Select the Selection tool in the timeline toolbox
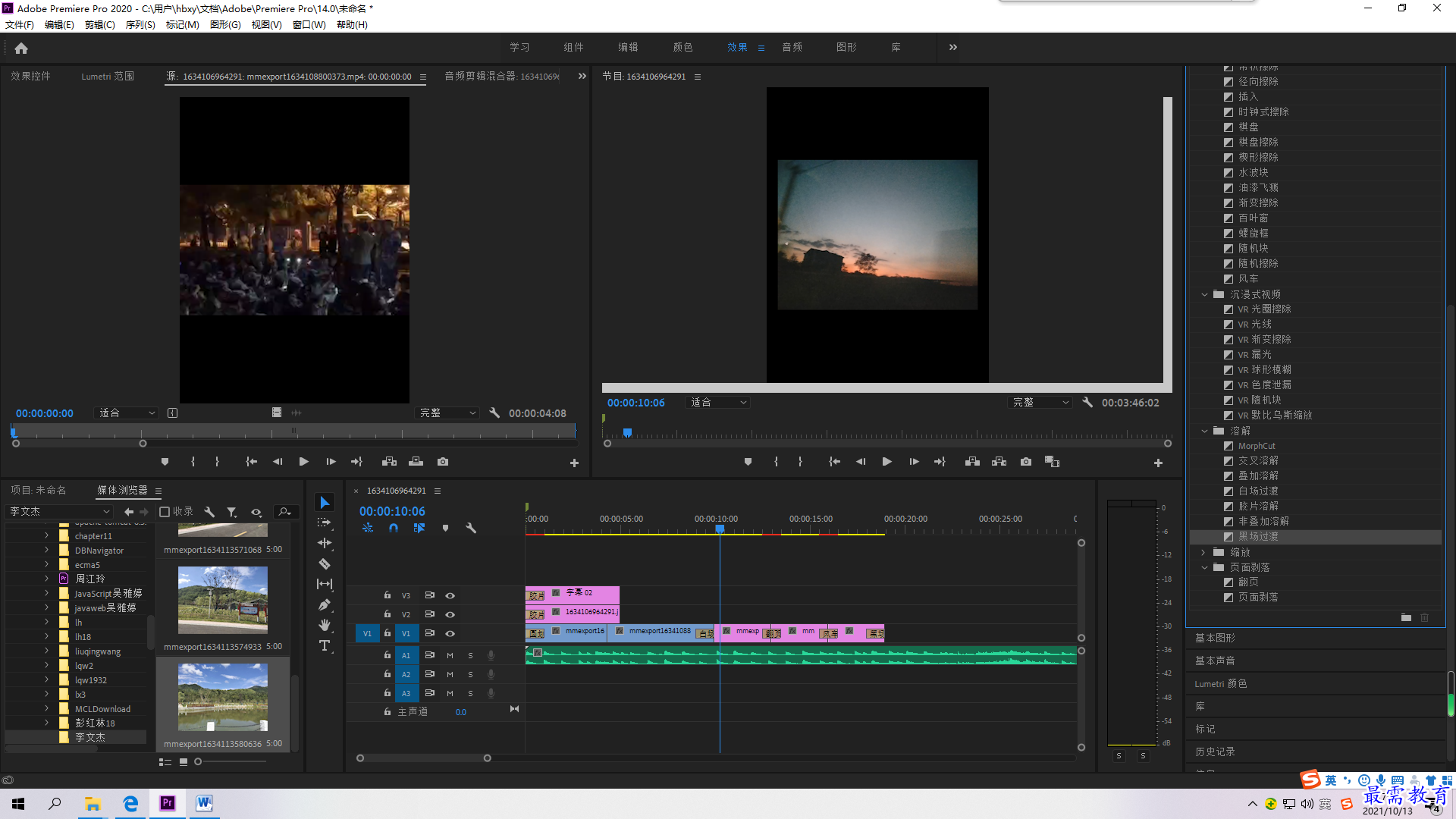 coord(325,503)
